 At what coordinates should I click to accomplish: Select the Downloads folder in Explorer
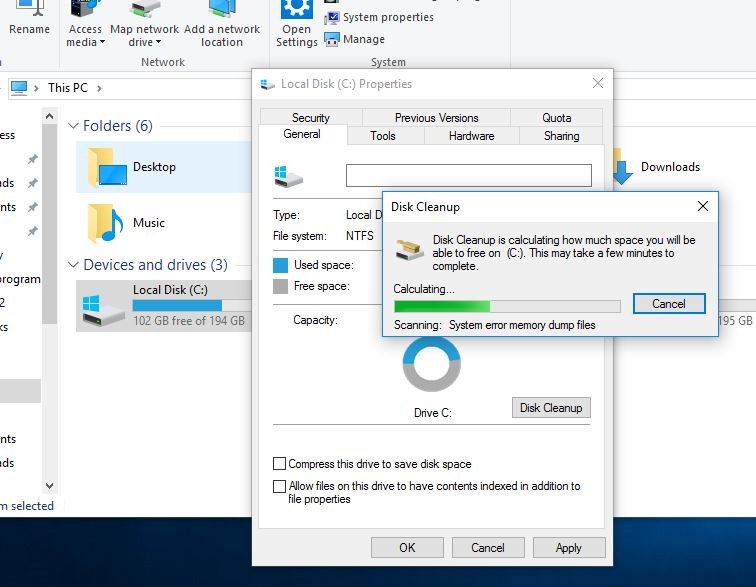[657, 167]
